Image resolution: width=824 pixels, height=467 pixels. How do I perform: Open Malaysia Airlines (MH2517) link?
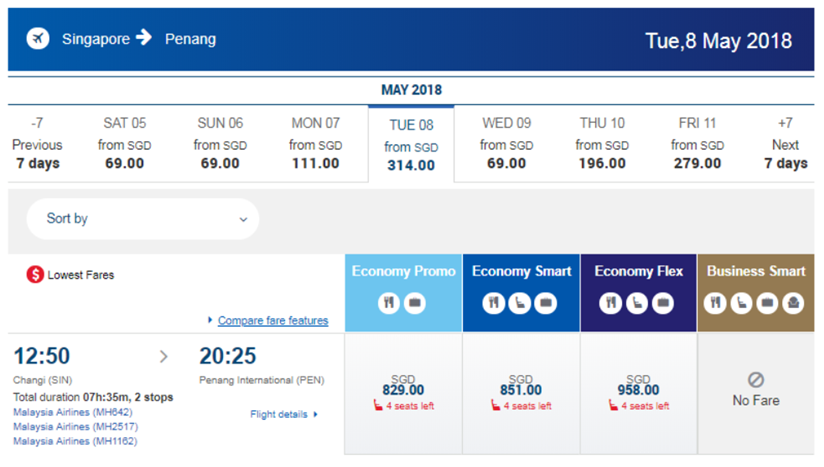76,427
